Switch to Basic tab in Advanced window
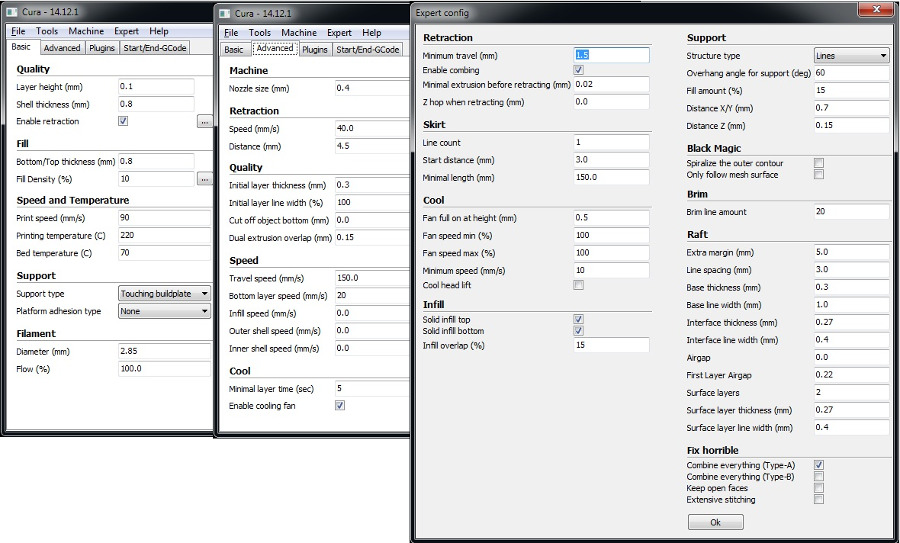This screenshot has height=543, width=900. point(234,49)
